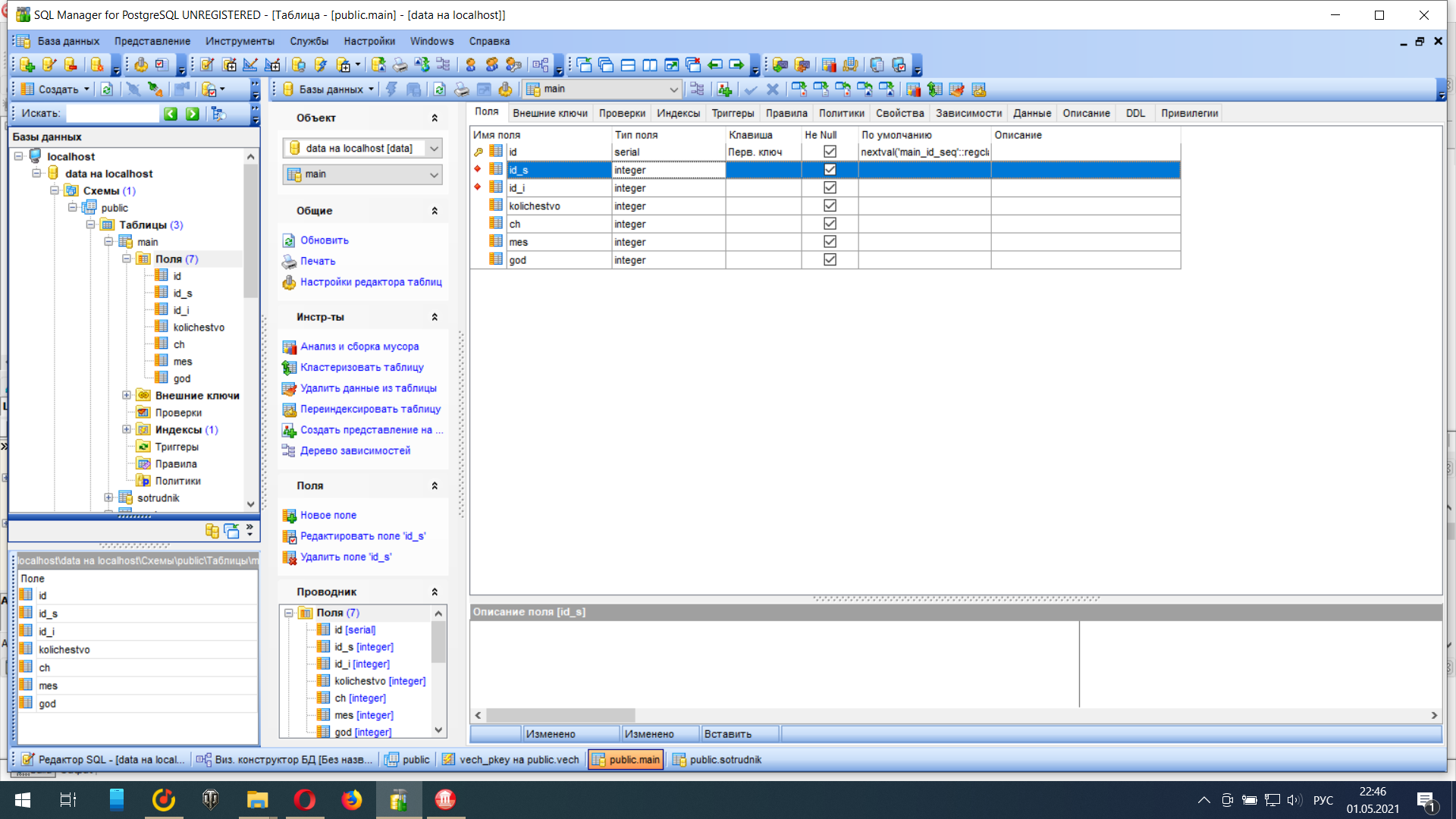
Task: Open the user manager single-person icon
Action: coord(470,65)
